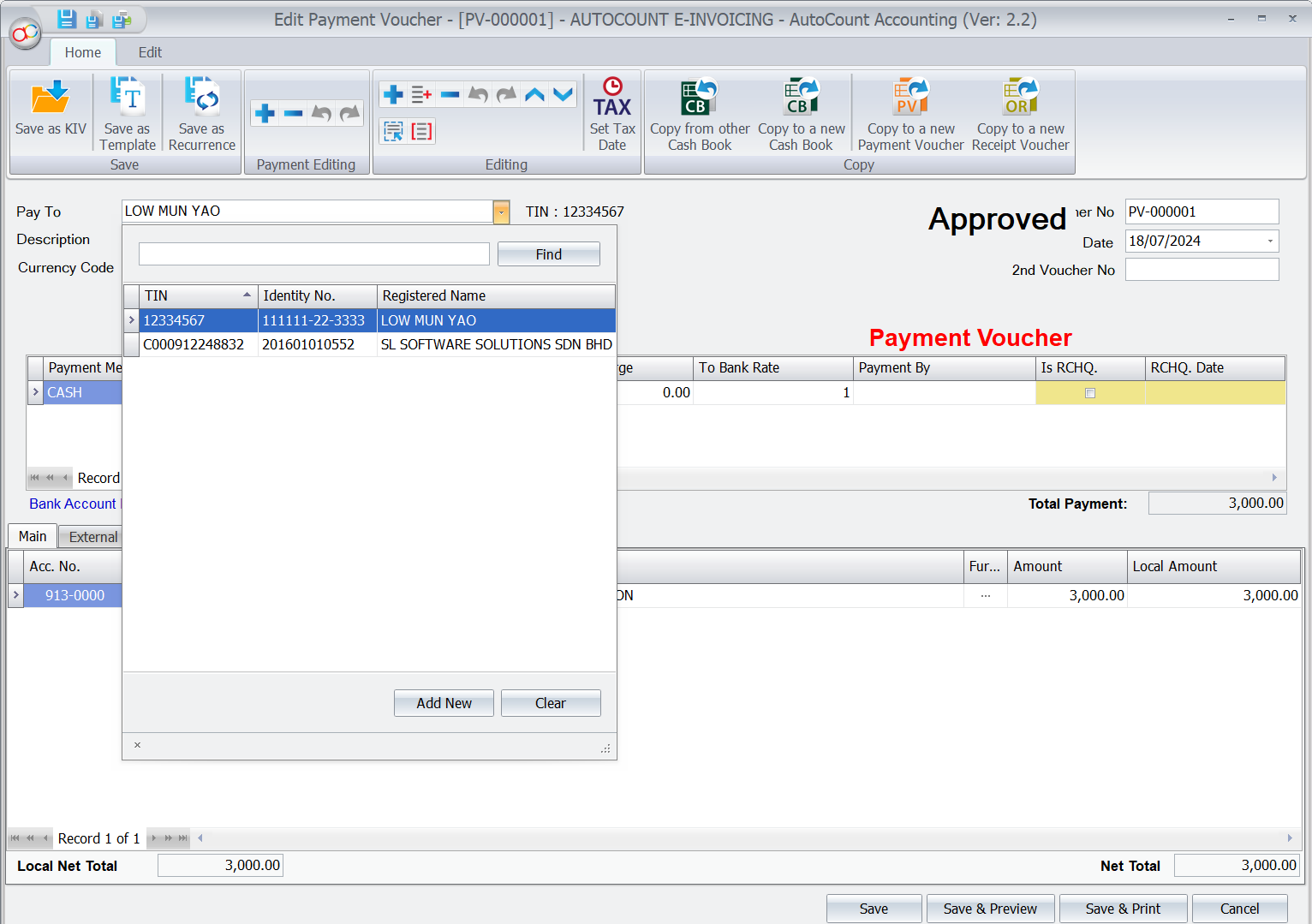
Task: Open the Pay To dropdown arrow
Action: pos(501,212)
